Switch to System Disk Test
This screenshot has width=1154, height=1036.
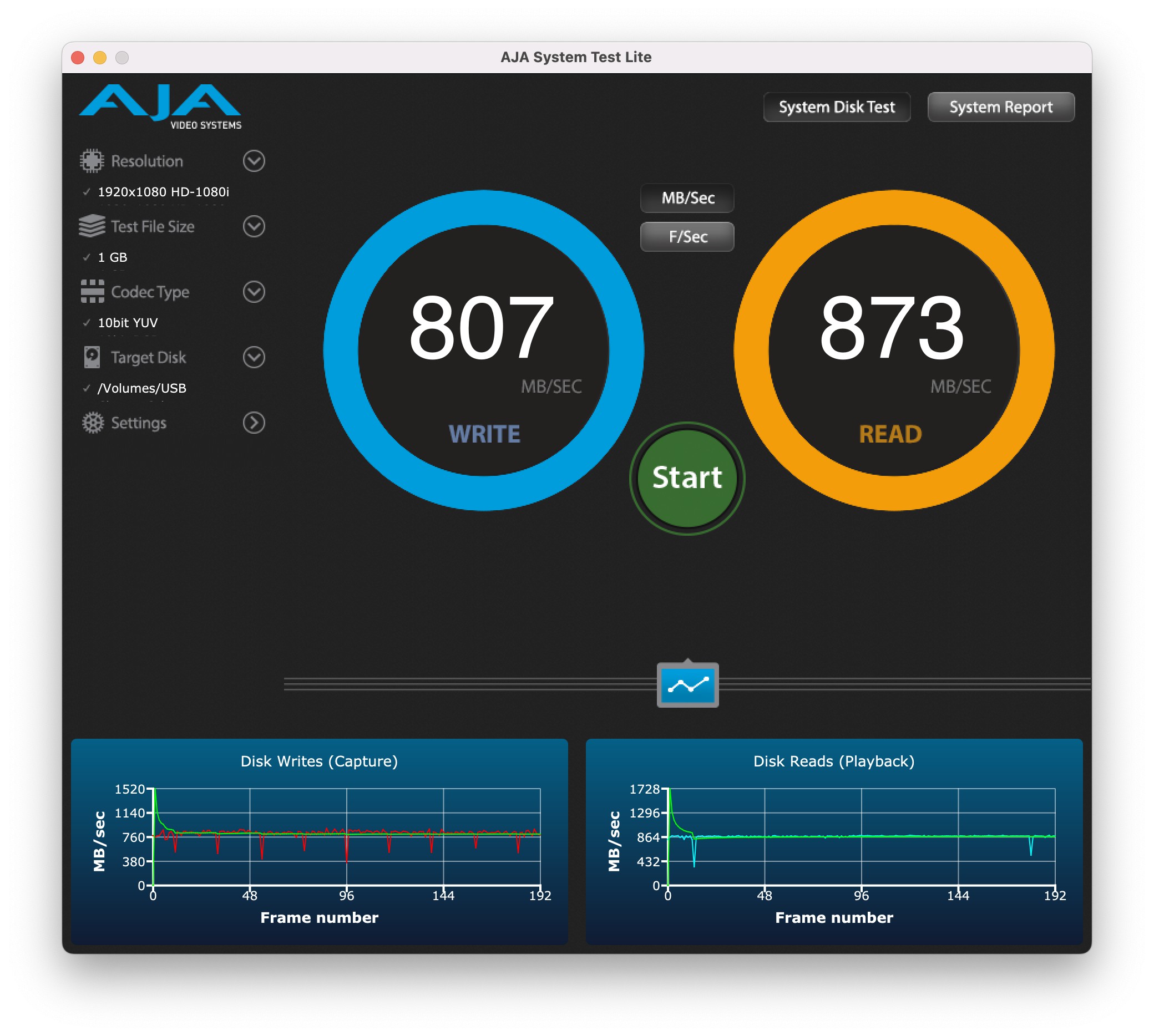(836, 107)
